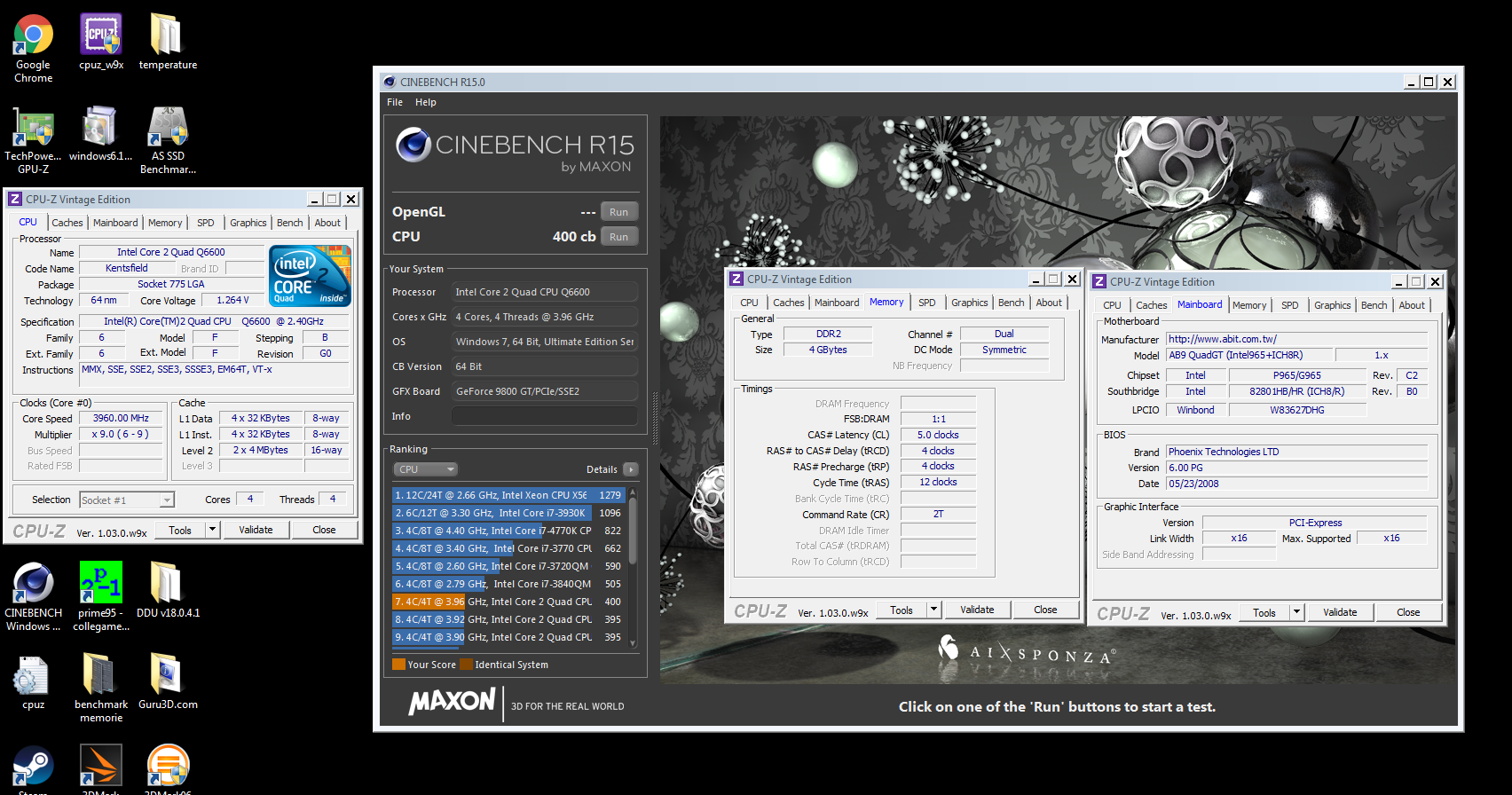Image resolution: width=1512 pixels, height=795 pixels.
Task: Open About tab in CPU-Z Memory window
Action: (x=1049, y=303)
